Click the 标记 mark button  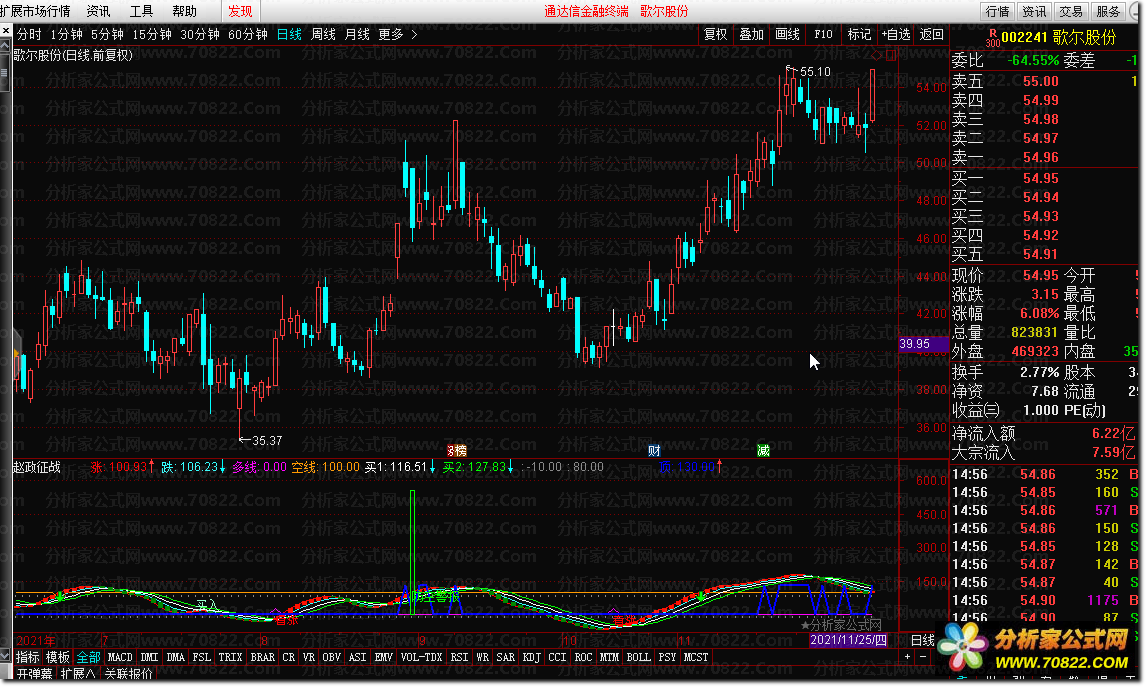[859, 34]
